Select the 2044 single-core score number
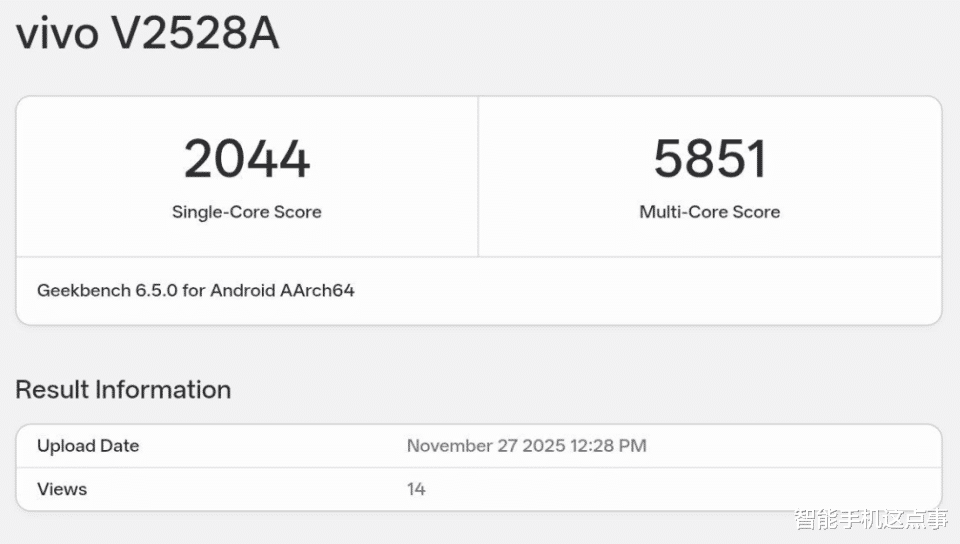The height and width of the screenshot is (544, 960). (247, 159)
